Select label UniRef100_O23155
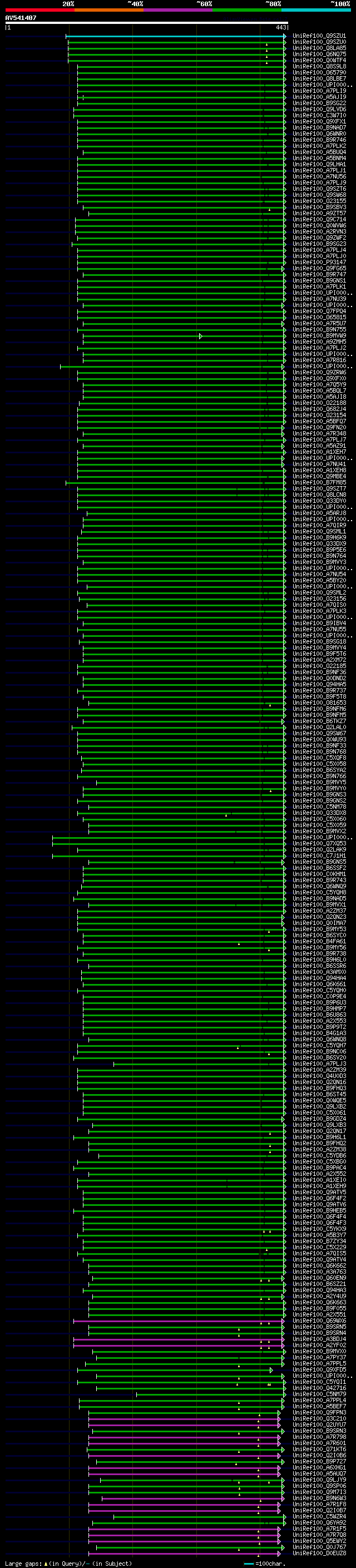Image resolution: width=356 pixels, height=1568 pixels. click(319, 201)
